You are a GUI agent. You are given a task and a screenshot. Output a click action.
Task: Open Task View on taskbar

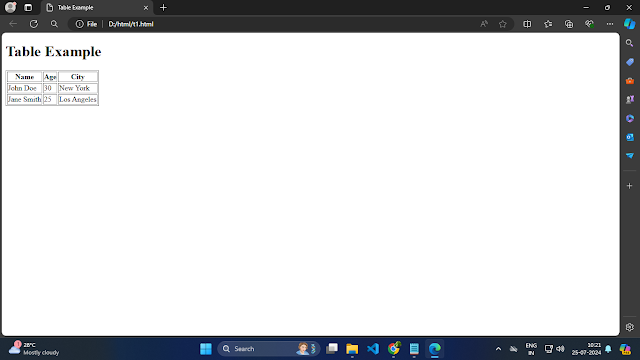coord(332,349)
